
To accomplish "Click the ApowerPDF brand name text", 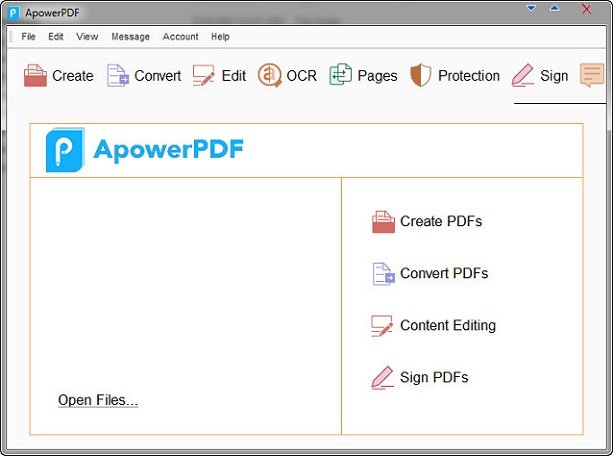I will 168,149.
